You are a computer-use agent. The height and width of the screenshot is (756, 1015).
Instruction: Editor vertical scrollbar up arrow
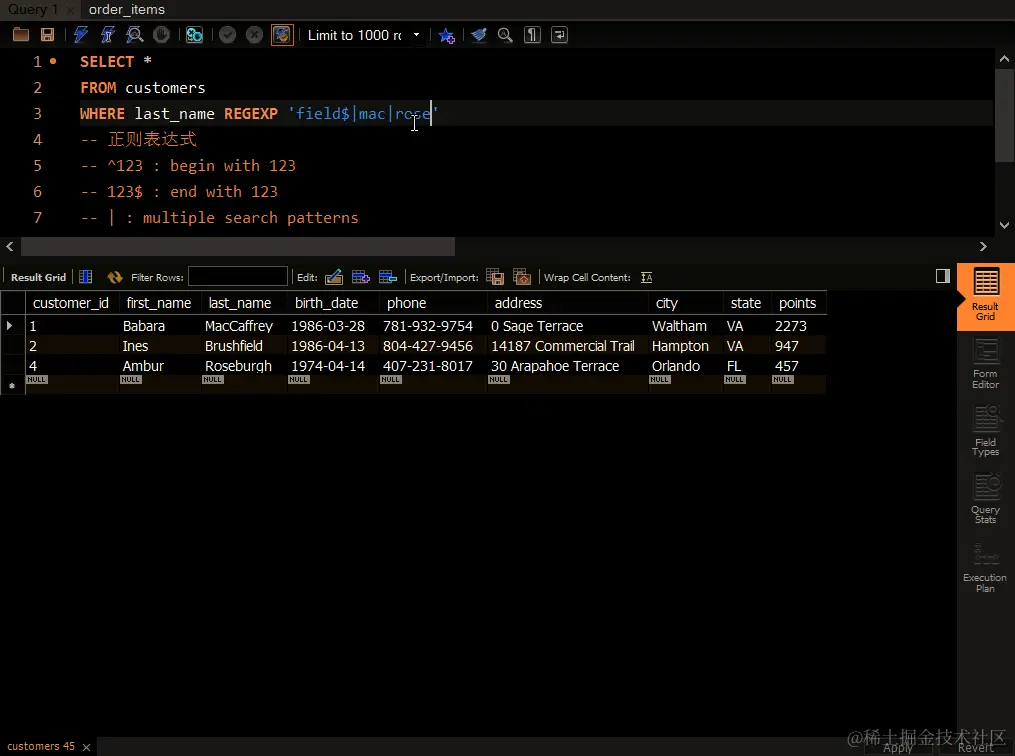click(x=1004, y=59)
